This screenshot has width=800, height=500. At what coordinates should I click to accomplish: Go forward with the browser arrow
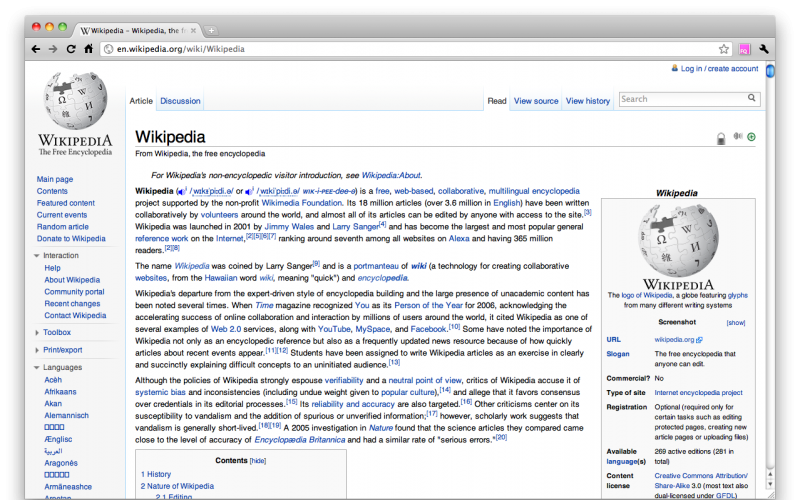(x=53, y=49)
